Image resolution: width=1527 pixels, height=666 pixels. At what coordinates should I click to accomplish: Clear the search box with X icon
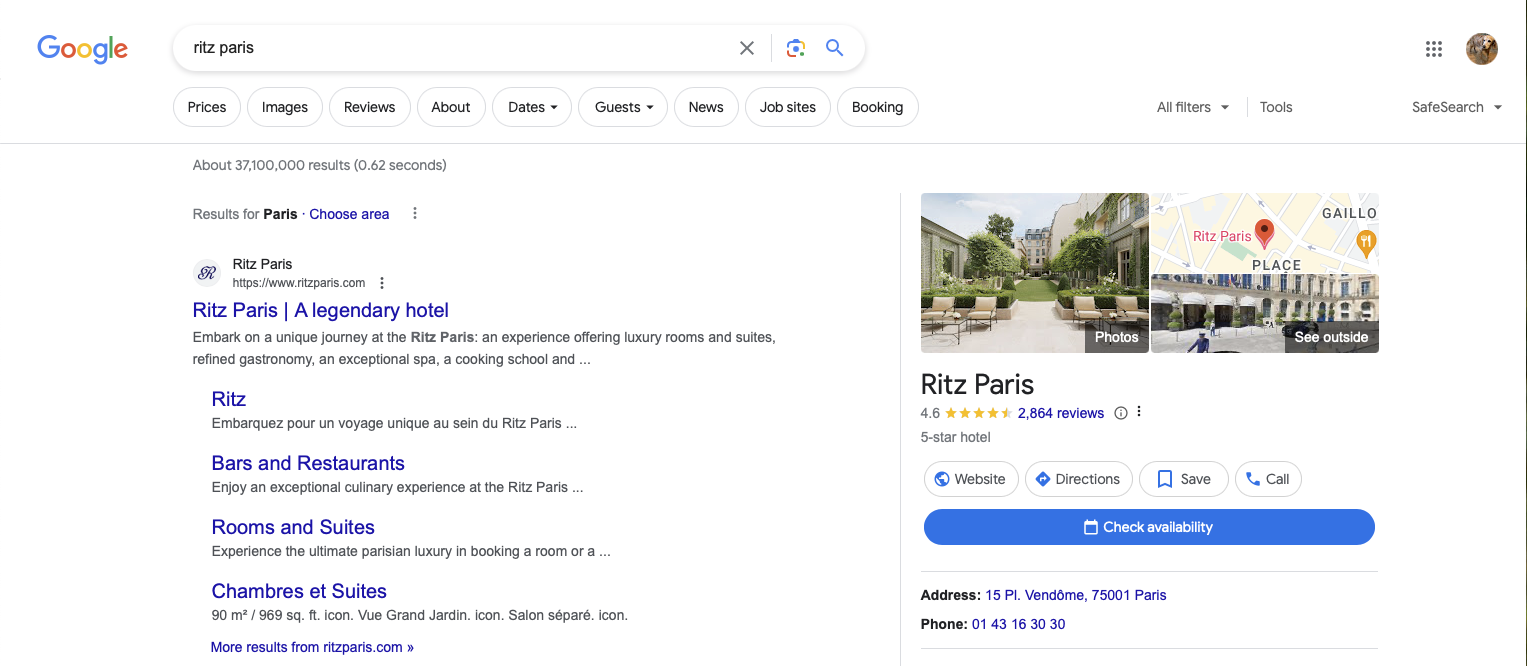tap(746, 48)
